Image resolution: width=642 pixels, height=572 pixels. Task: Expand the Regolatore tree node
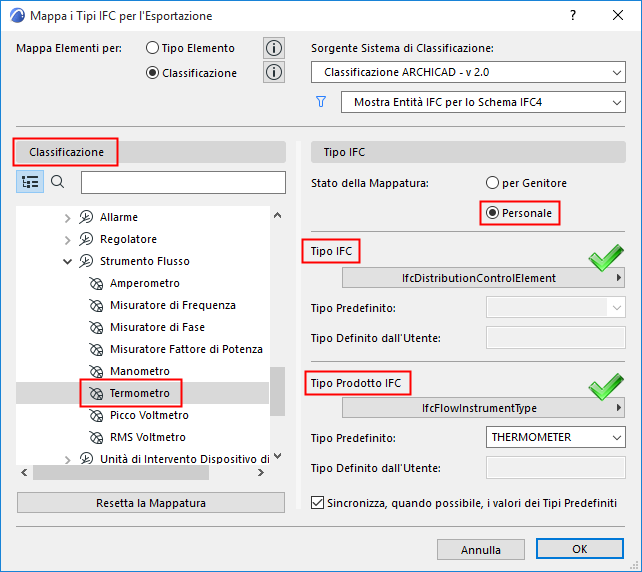tap(68, 240)
